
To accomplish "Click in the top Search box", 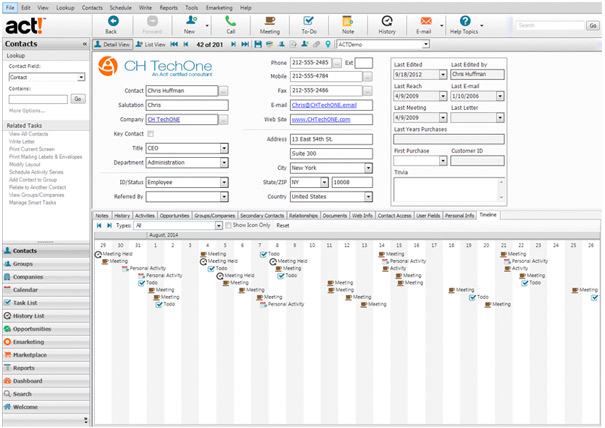I will (551, 25).
